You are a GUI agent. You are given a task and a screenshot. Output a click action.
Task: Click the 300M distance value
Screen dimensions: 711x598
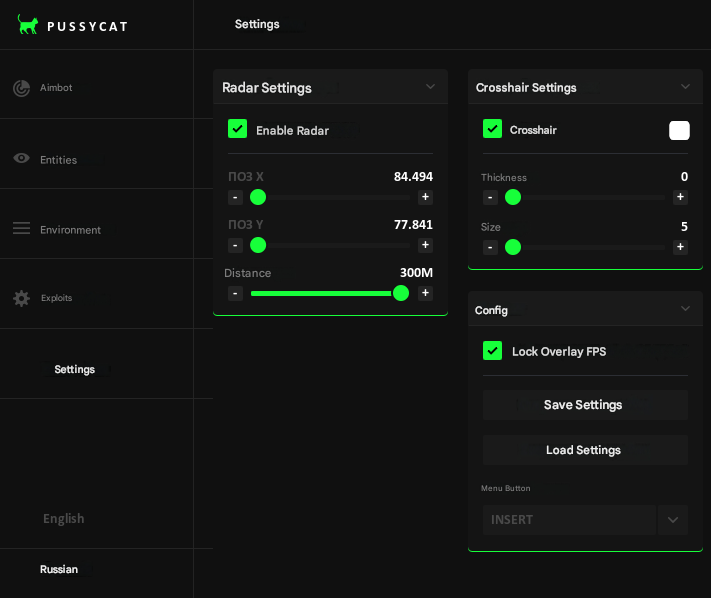pyautogui.click(x=416, y=273)
